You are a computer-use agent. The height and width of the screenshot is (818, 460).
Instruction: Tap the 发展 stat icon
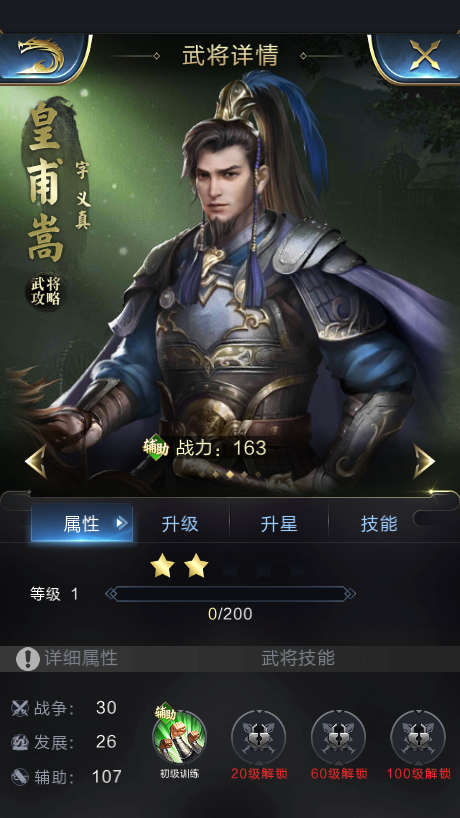20,742
